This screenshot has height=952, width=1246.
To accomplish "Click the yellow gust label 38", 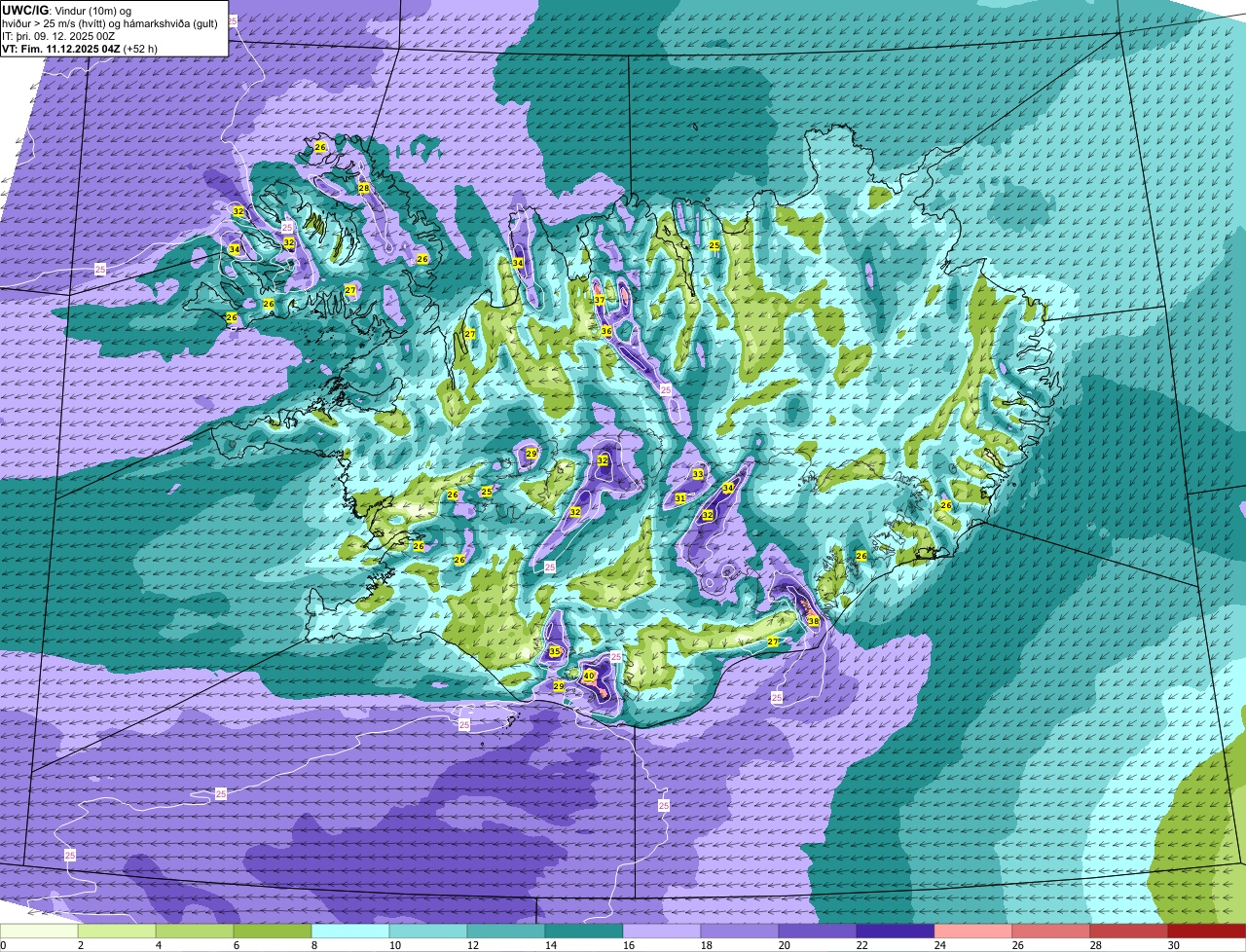I will click(814, 620).
